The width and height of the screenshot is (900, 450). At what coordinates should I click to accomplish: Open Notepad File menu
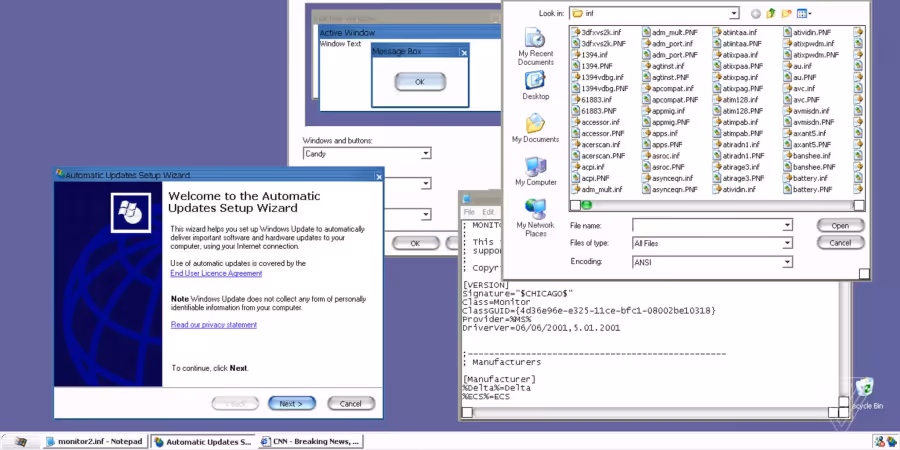tap(469, 212)
